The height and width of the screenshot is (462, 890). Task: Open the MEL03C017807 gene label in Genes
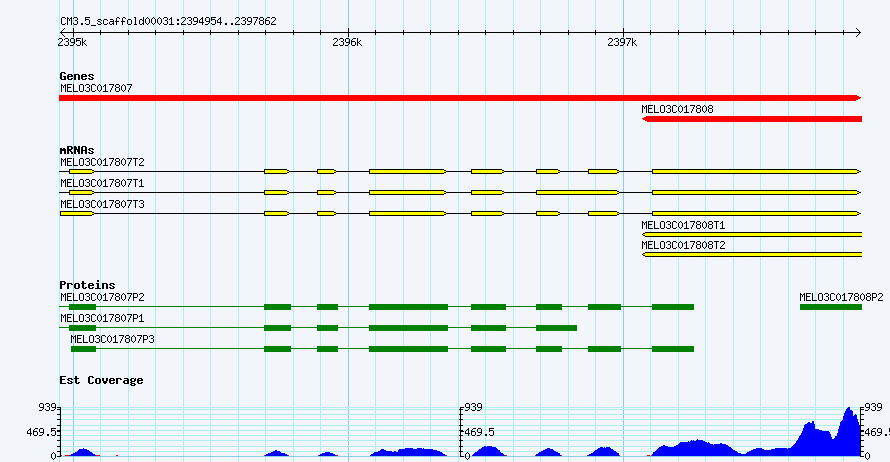click(96, 88)
